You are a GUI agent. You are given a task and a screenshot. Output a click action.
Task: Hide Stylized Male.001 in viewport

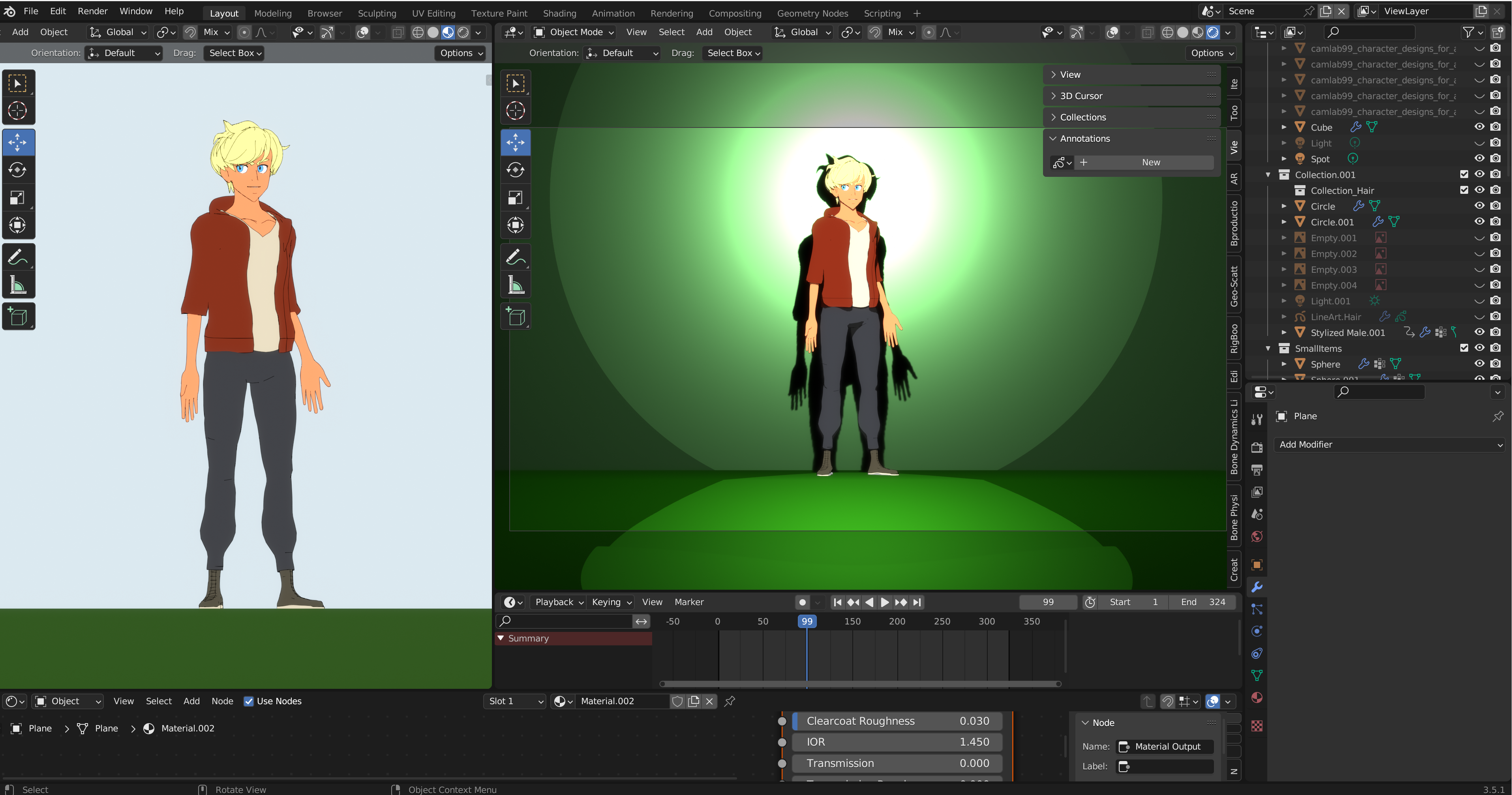pos(1479,332)
